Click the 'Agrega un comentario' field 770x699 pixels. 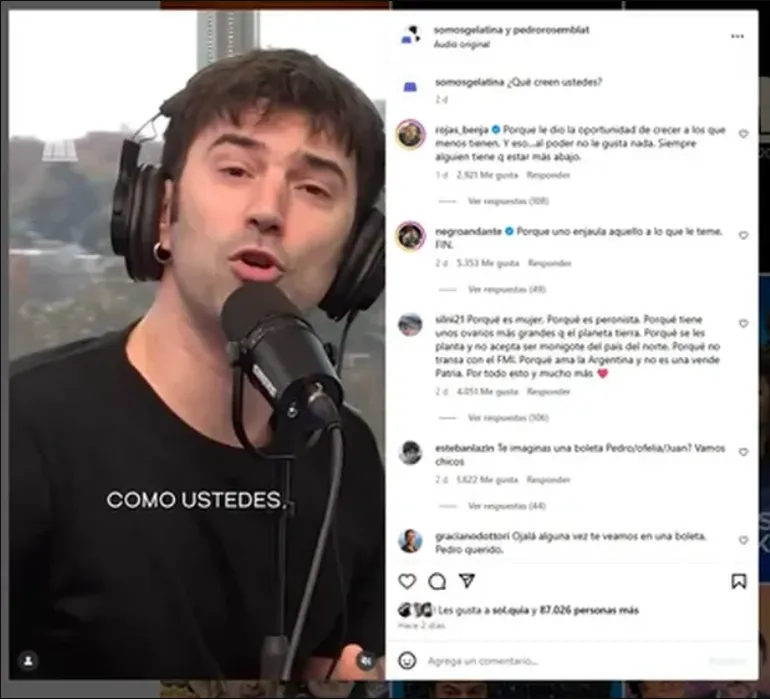point(565,661)
